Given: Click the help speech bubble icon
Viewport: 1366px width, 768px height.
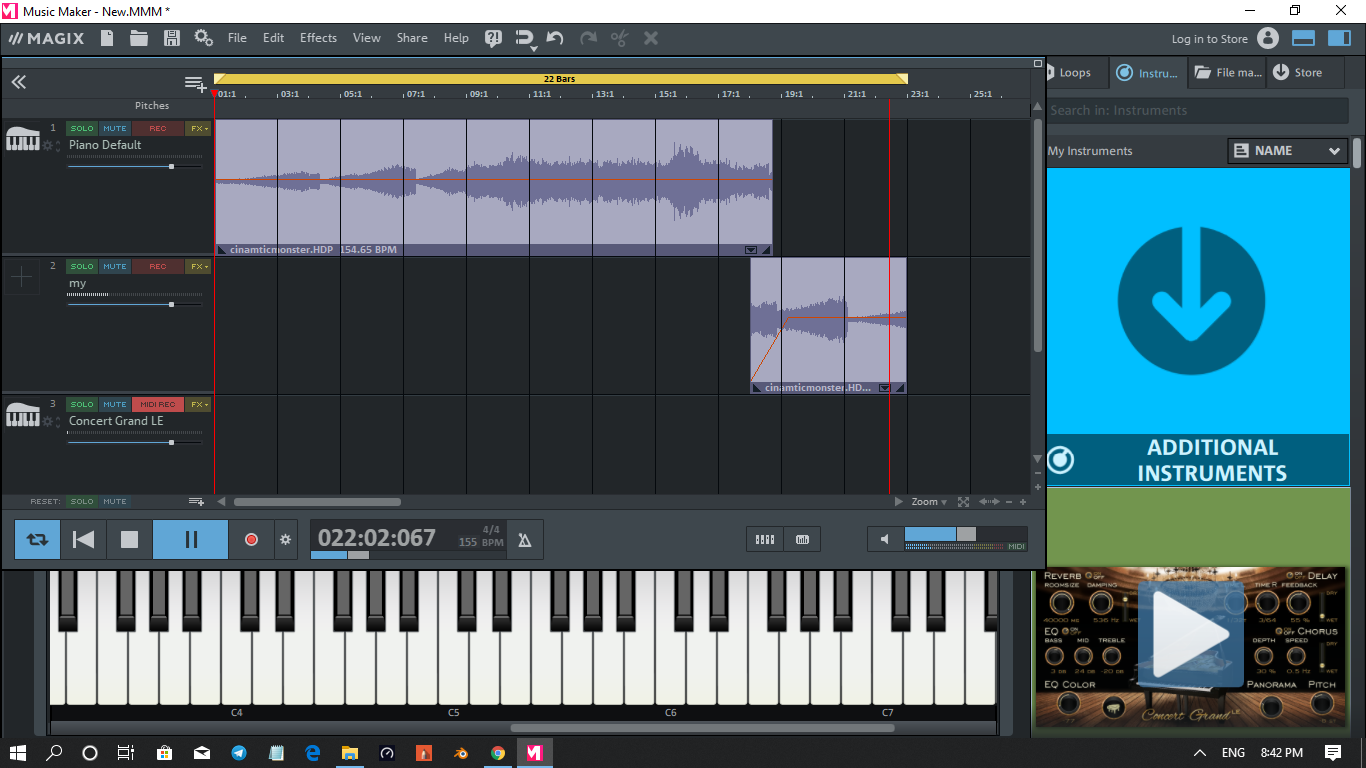Looking at the screenshot, I should pyautogui.click(x=493, y=38).
